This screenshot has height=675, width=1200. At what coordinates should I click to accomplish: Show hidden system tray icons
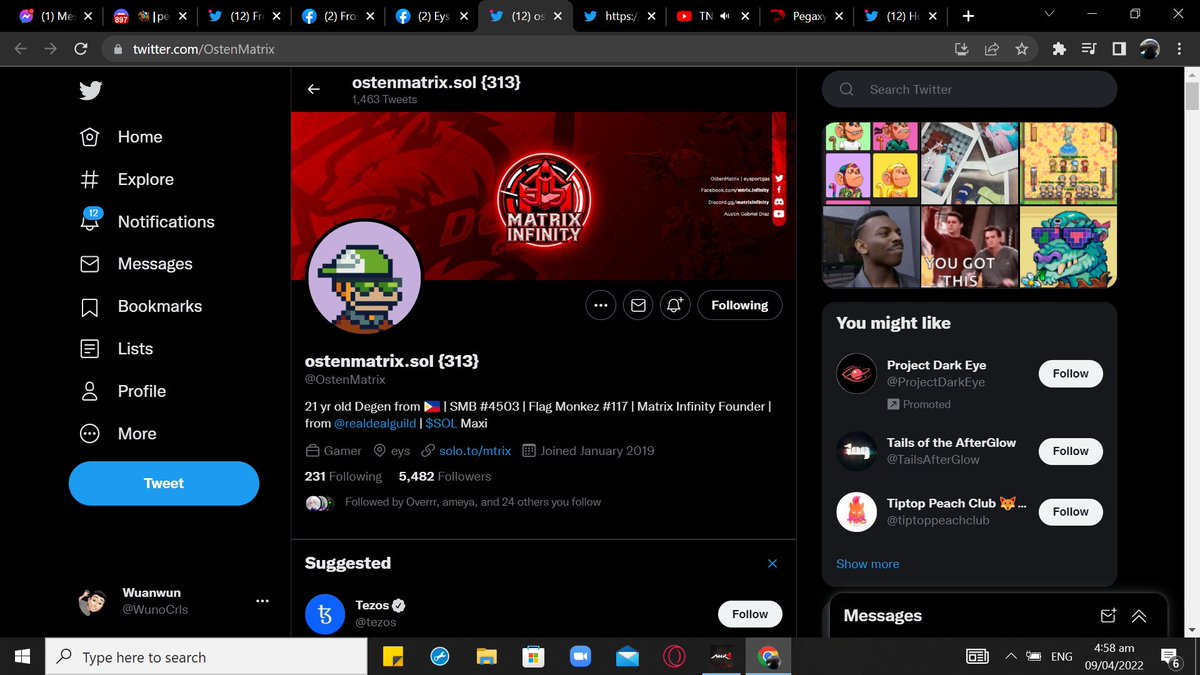click(1010, 657)
